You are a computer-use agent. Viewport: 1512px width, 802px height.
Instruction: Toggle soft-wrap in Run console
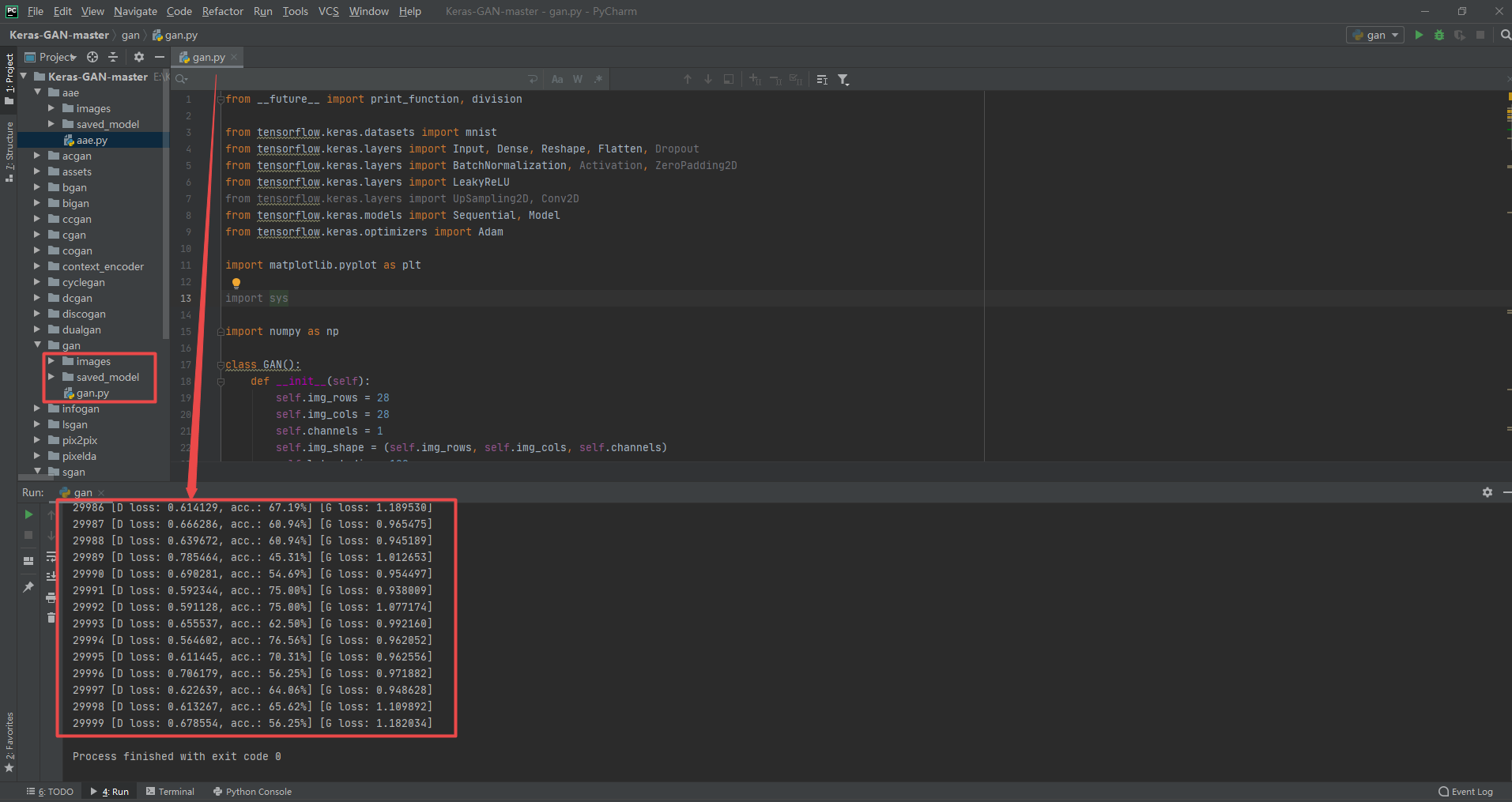[51, 556]
